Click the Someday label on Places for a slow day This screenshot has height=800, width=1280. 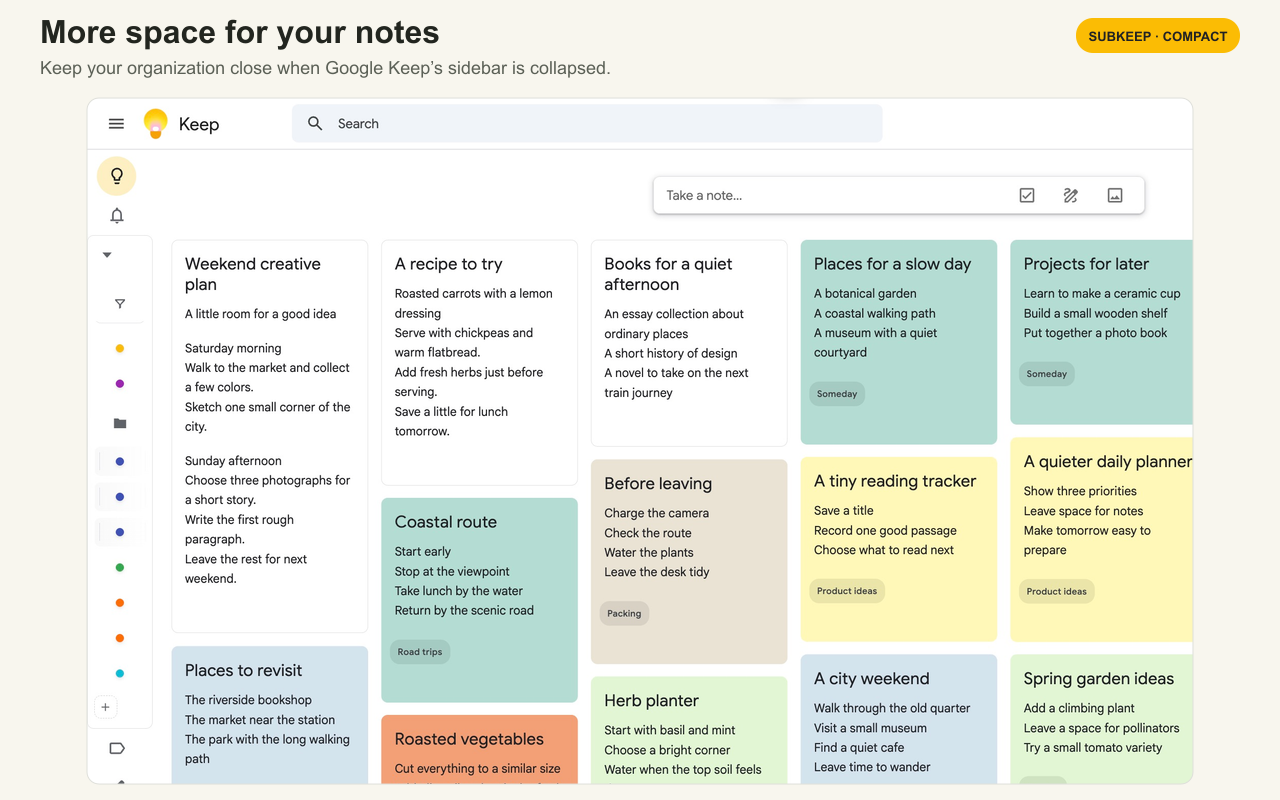coord(837,394)
